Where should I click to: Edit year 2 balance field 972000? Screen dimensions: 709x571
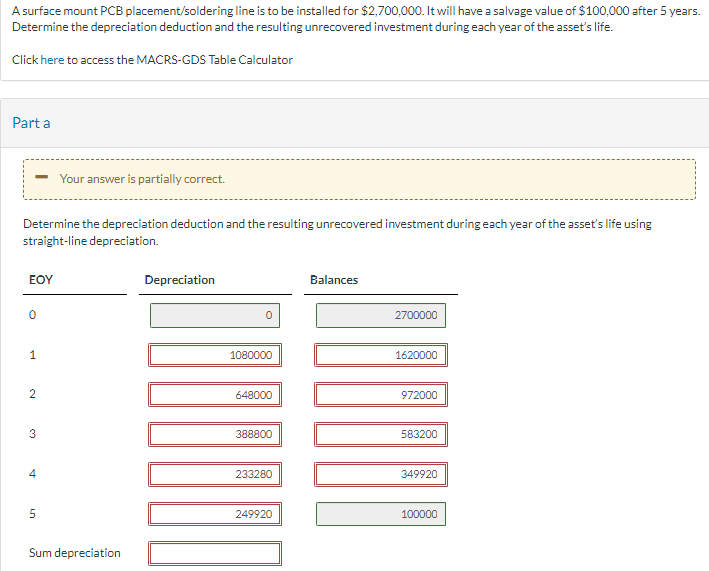[x=381, y=395]
